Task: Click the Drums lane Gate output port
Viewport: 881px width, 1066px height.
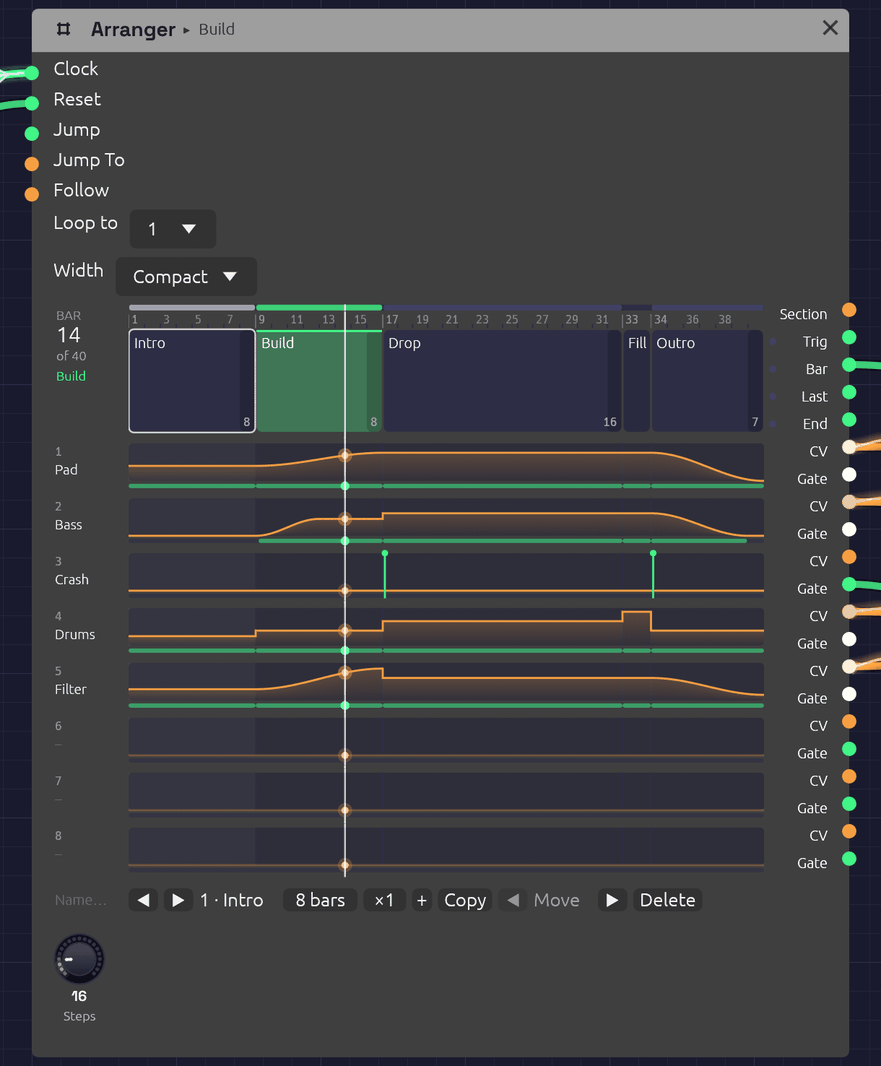Action: 849,639
